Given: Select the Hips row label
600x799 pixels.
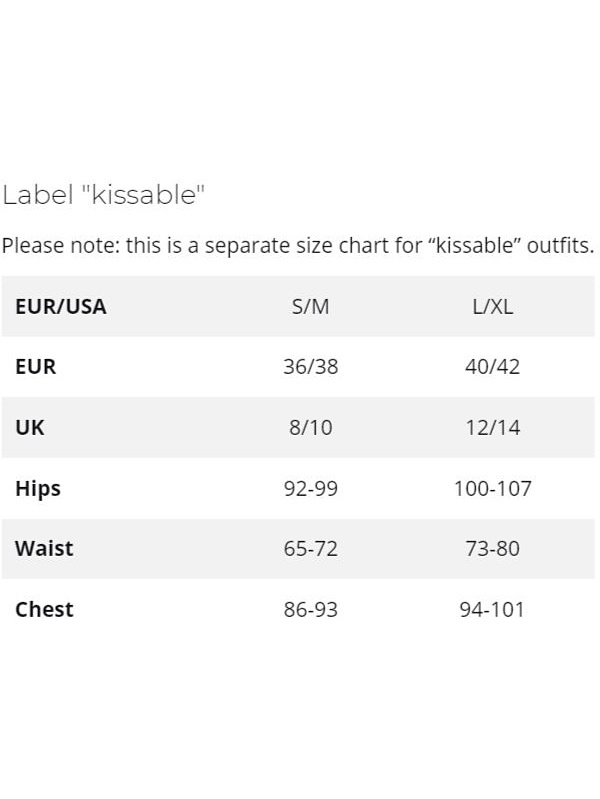Looking at the screenshot, I should [38, 489].
